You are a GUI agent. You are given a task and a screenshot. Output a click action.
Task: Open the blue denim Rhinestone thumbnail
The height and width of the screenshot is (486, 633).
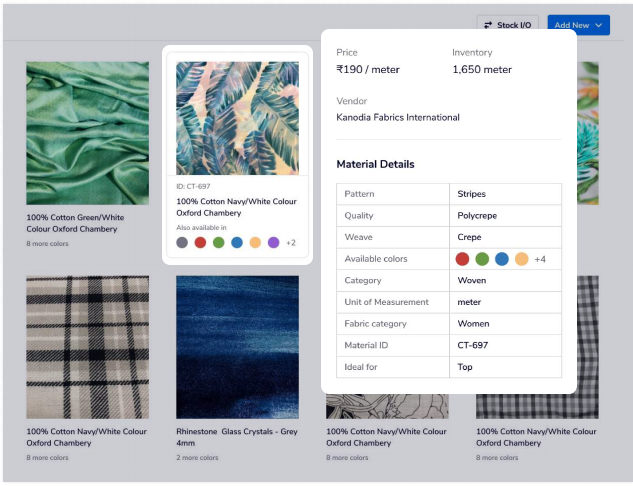237,347
